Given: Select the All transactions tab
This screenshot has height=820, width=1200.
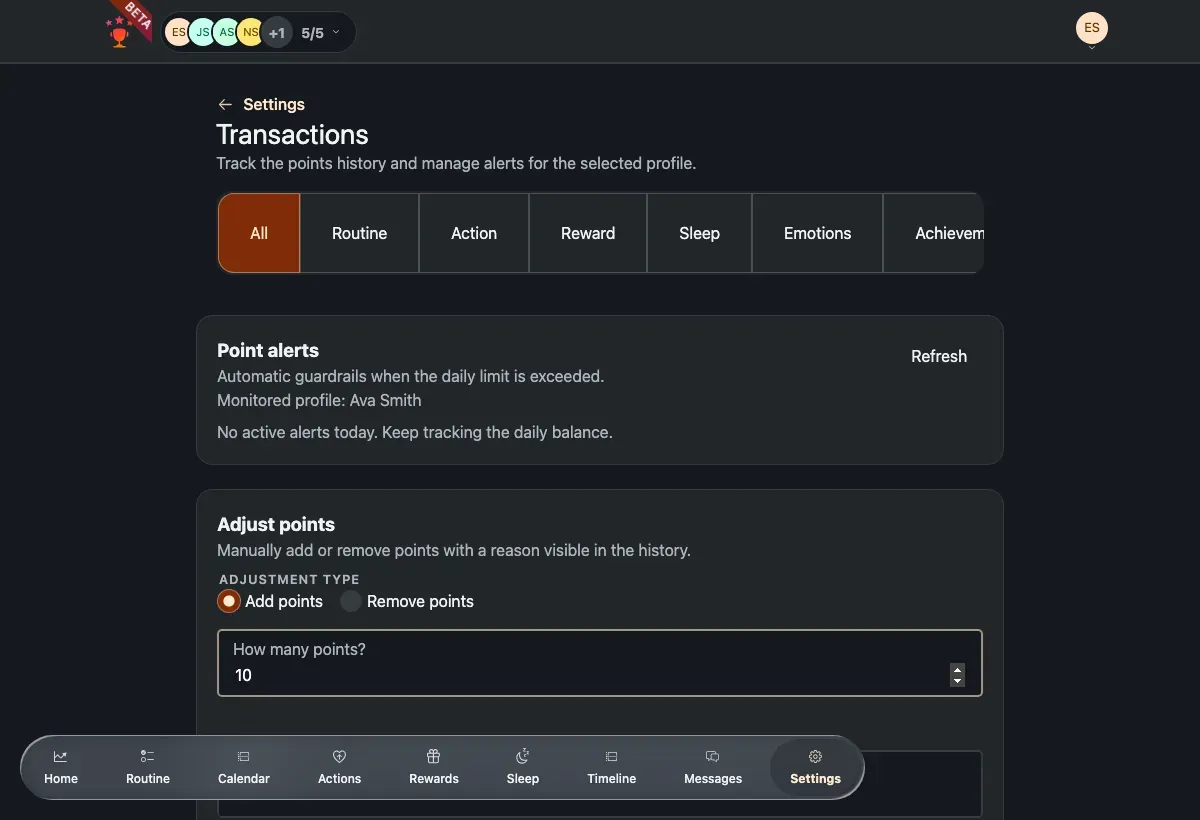Looking at the screenshot, I should coord(259,233).
